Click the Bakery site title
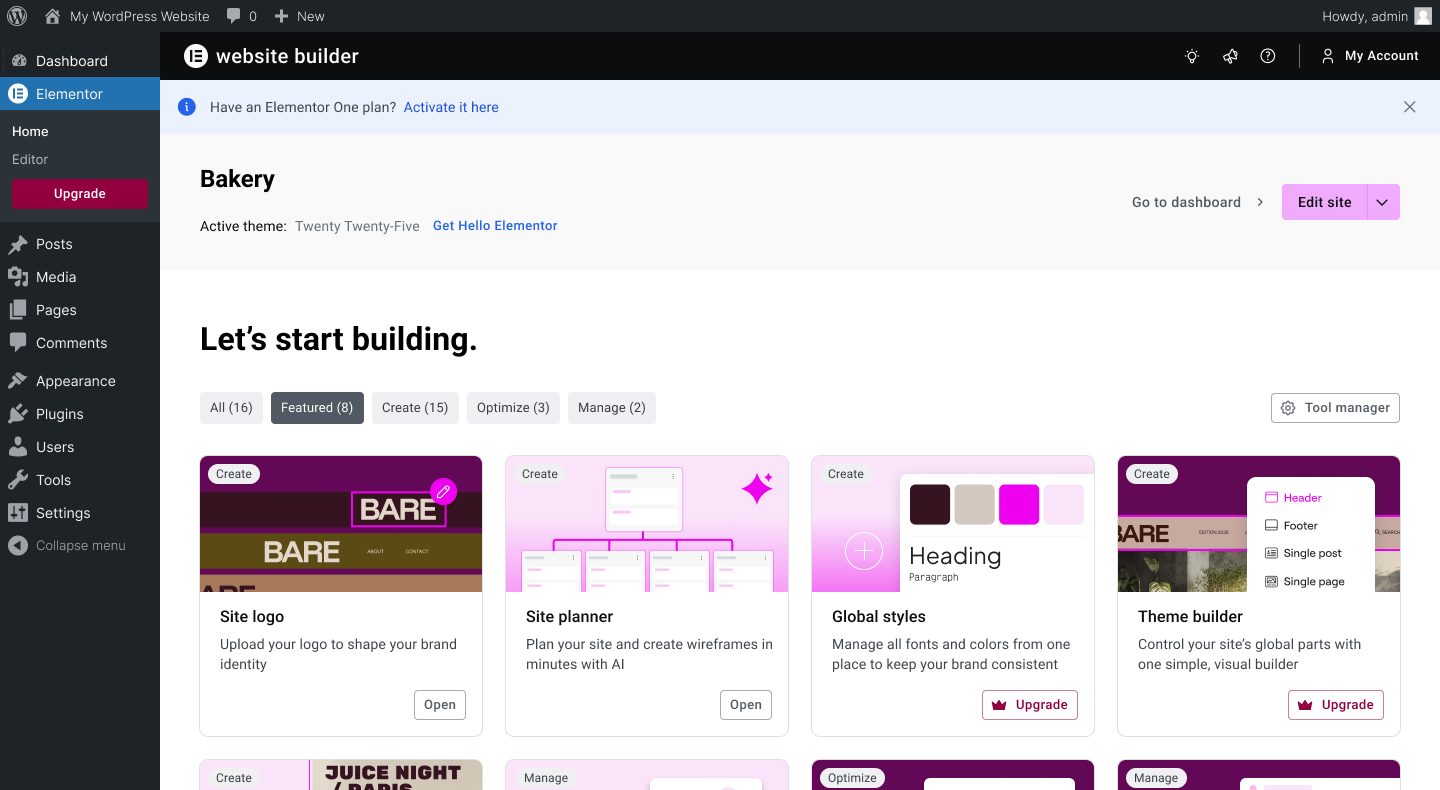This screenshot has height=790, width=1440. [x=237, y=179]
